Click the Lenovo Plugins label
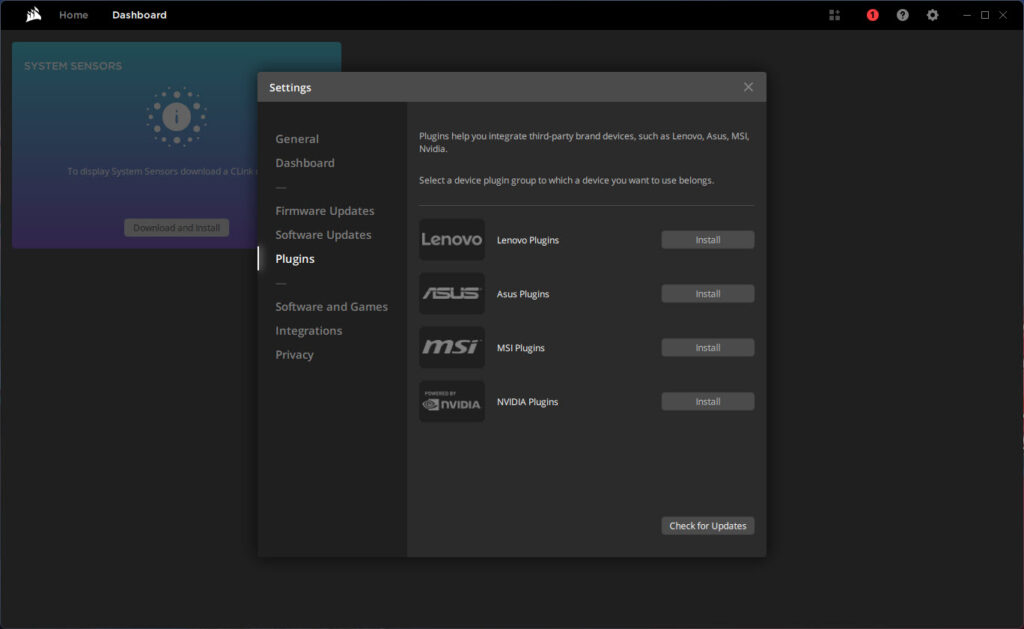The height and width of the screenshot is (629, 1024). (528, 240)
